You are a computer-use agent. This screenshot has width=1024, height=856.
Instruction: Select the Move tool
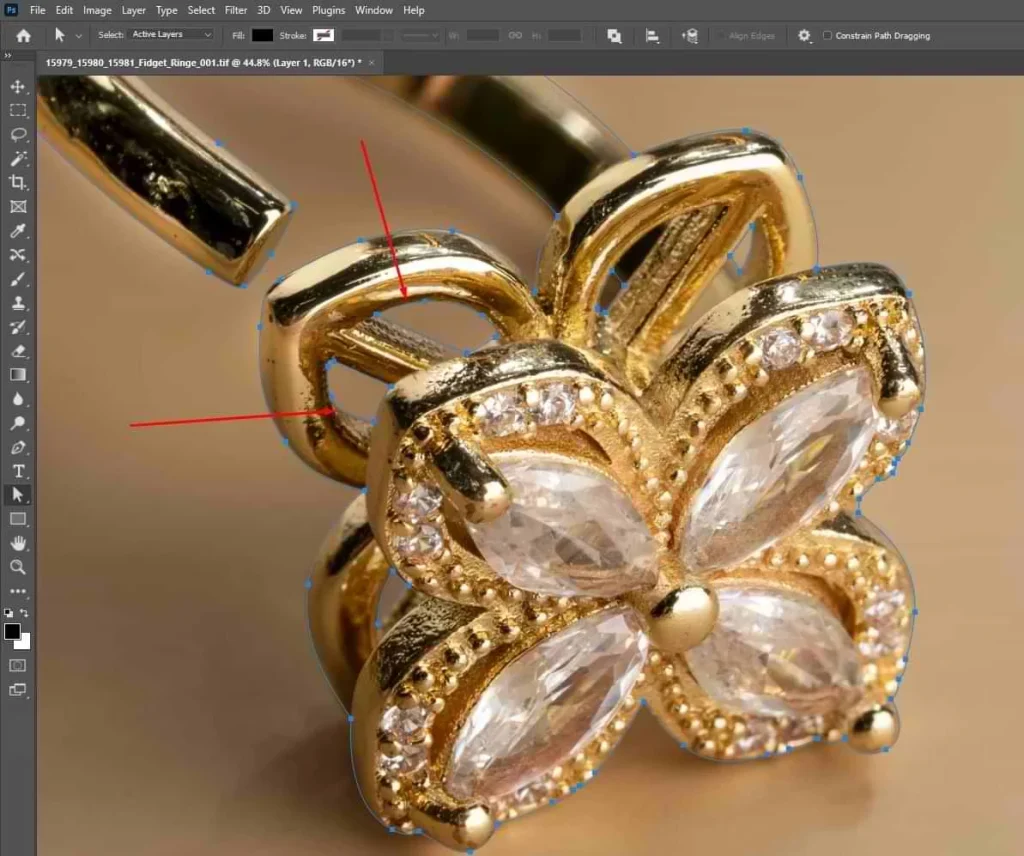tap(17, 87)
